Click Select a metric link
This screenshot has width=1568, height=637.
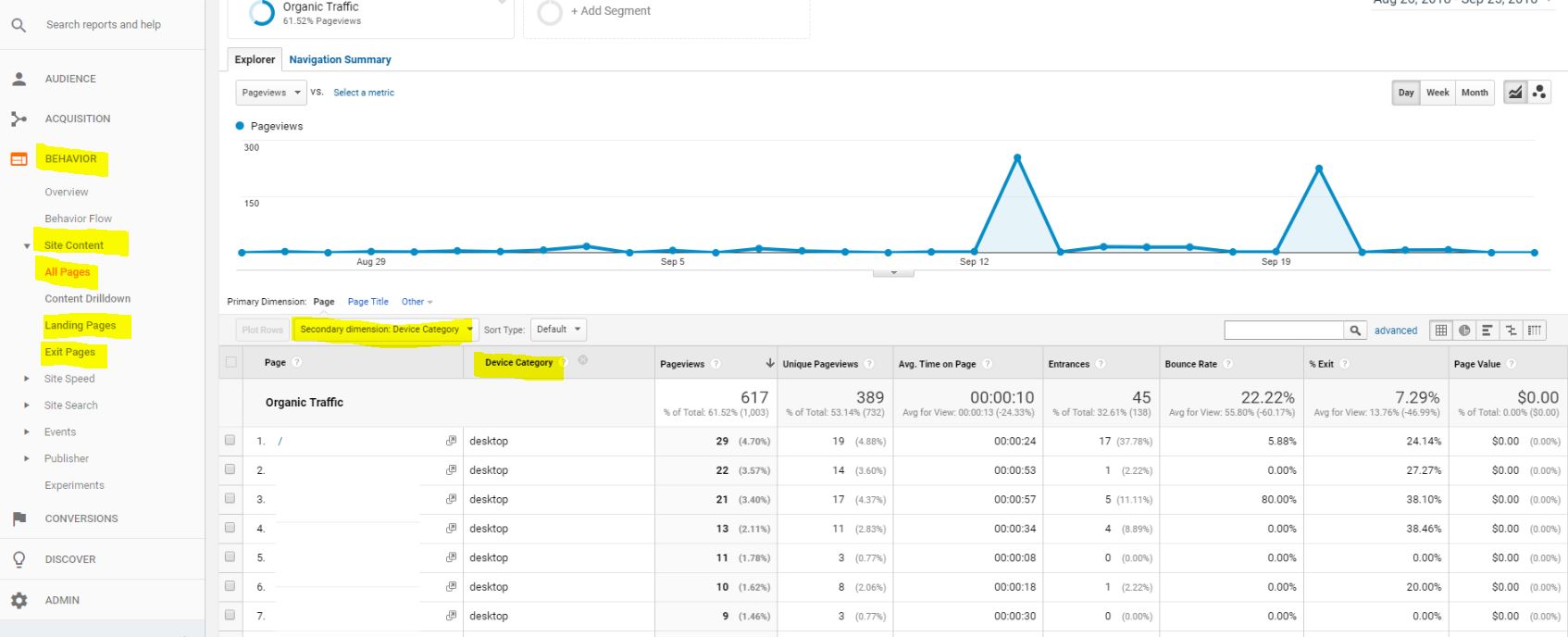coord(364,93)
